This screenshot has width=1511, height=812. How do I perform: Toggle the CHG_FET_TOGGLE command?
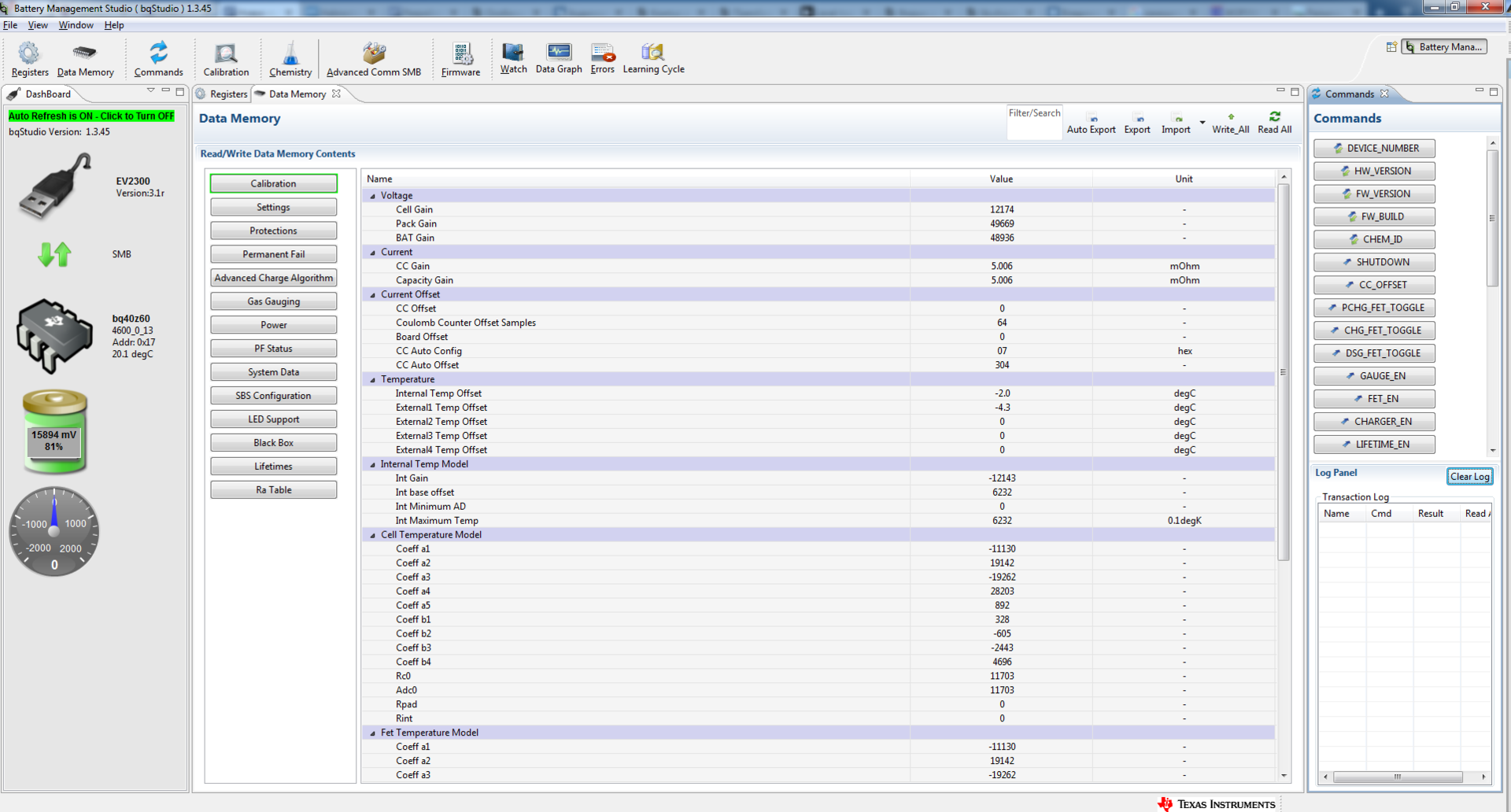click(1374, 330)
